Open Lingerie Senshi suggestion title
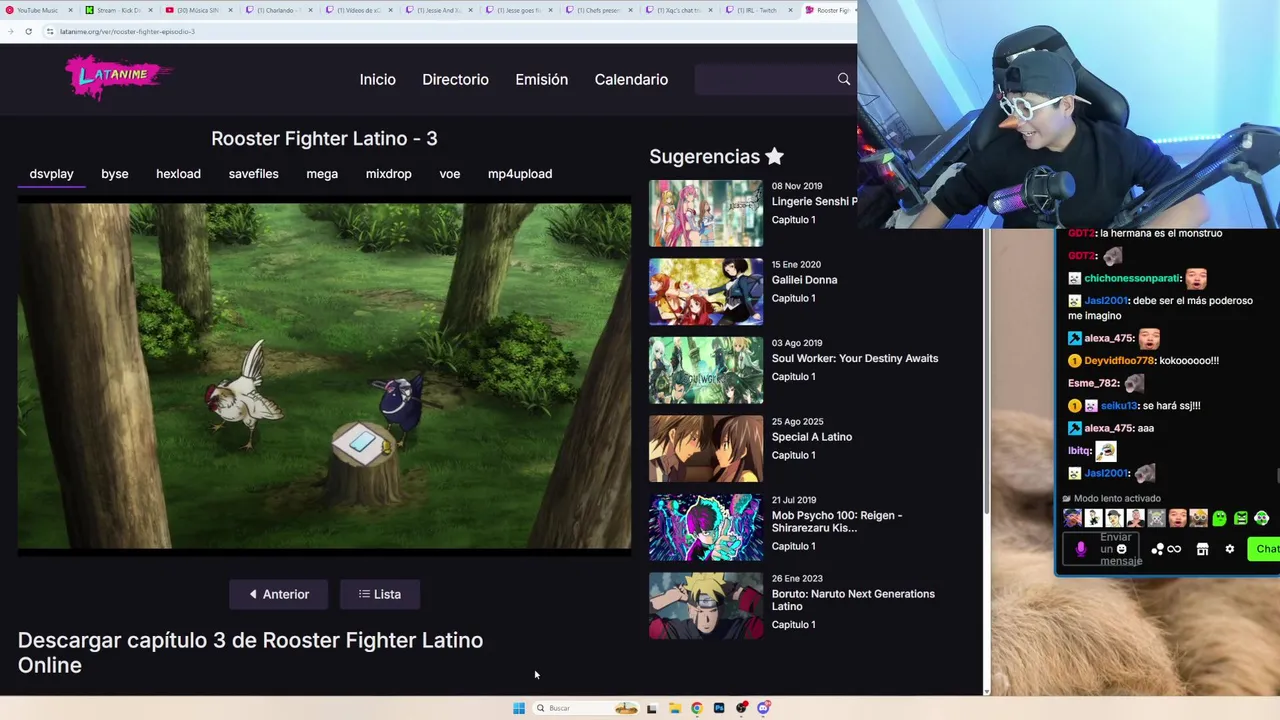The image size is (1280, 720). (x=814, y=201)
